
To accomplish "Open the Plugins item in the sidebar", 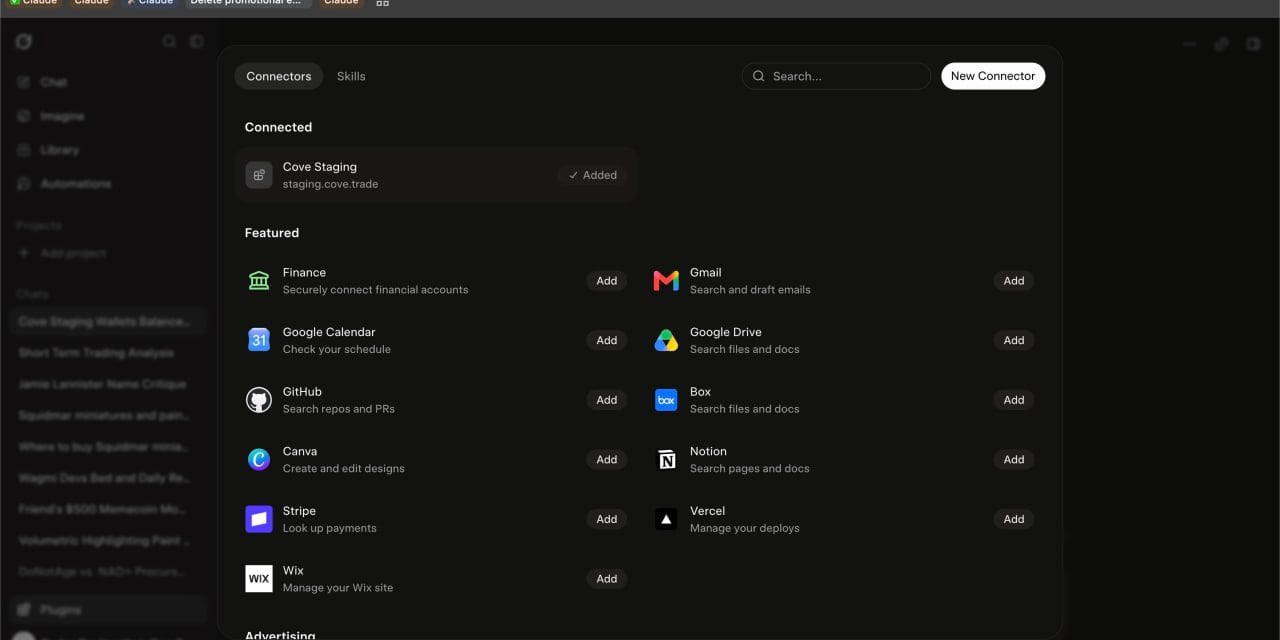I will pos(108,610).
